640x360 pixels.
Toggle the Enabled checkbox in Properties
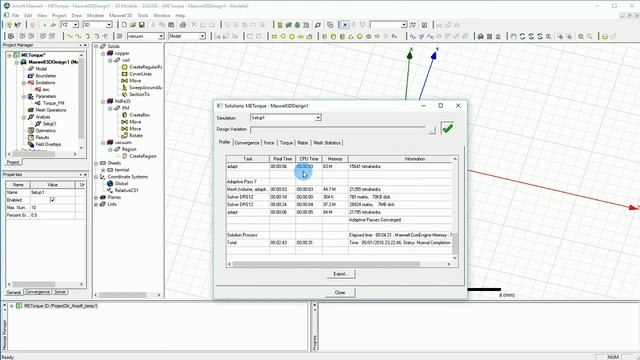point(53,200)
